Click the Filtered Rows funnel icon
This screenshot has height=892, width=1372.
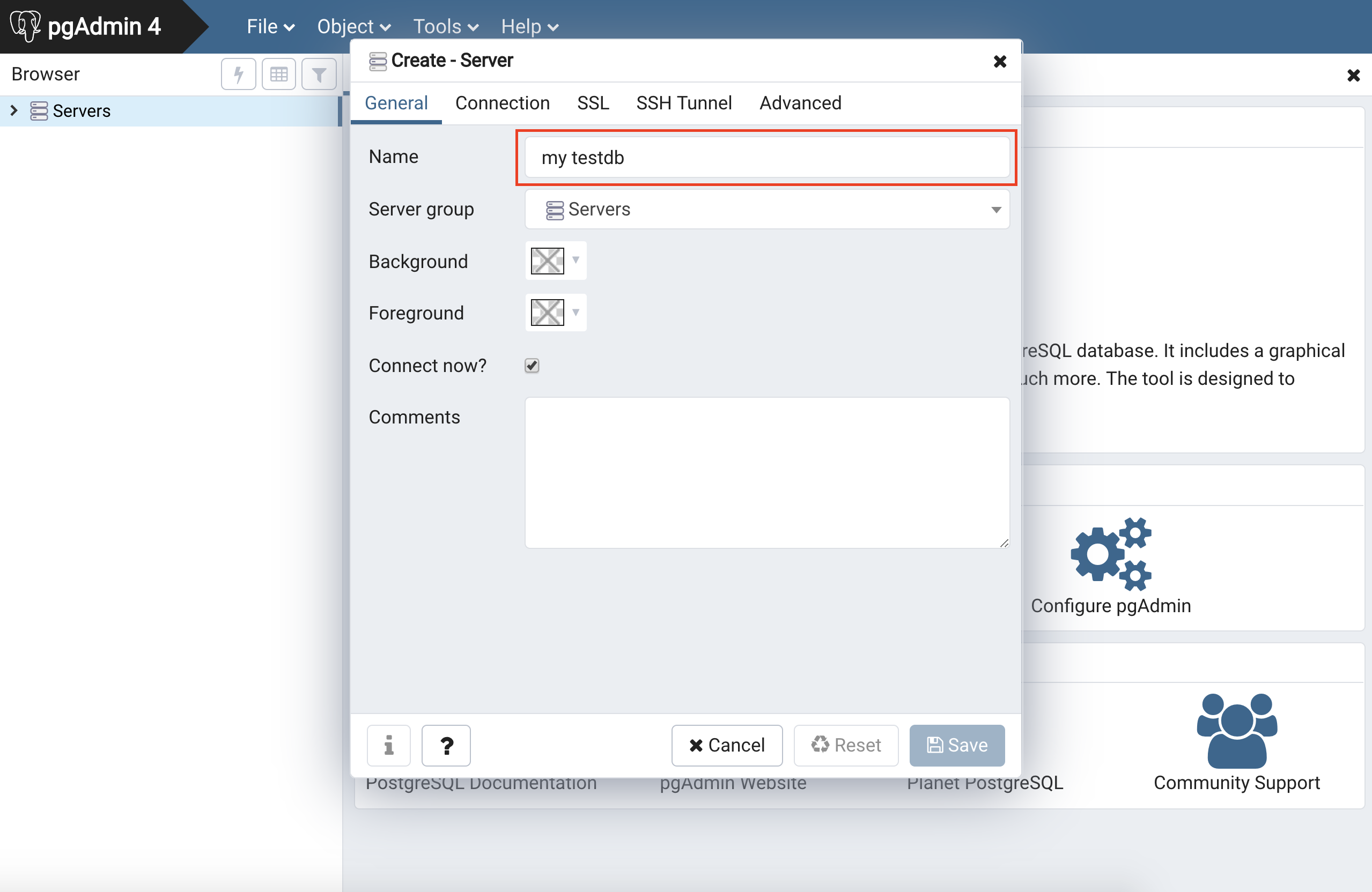pos(319,75)
